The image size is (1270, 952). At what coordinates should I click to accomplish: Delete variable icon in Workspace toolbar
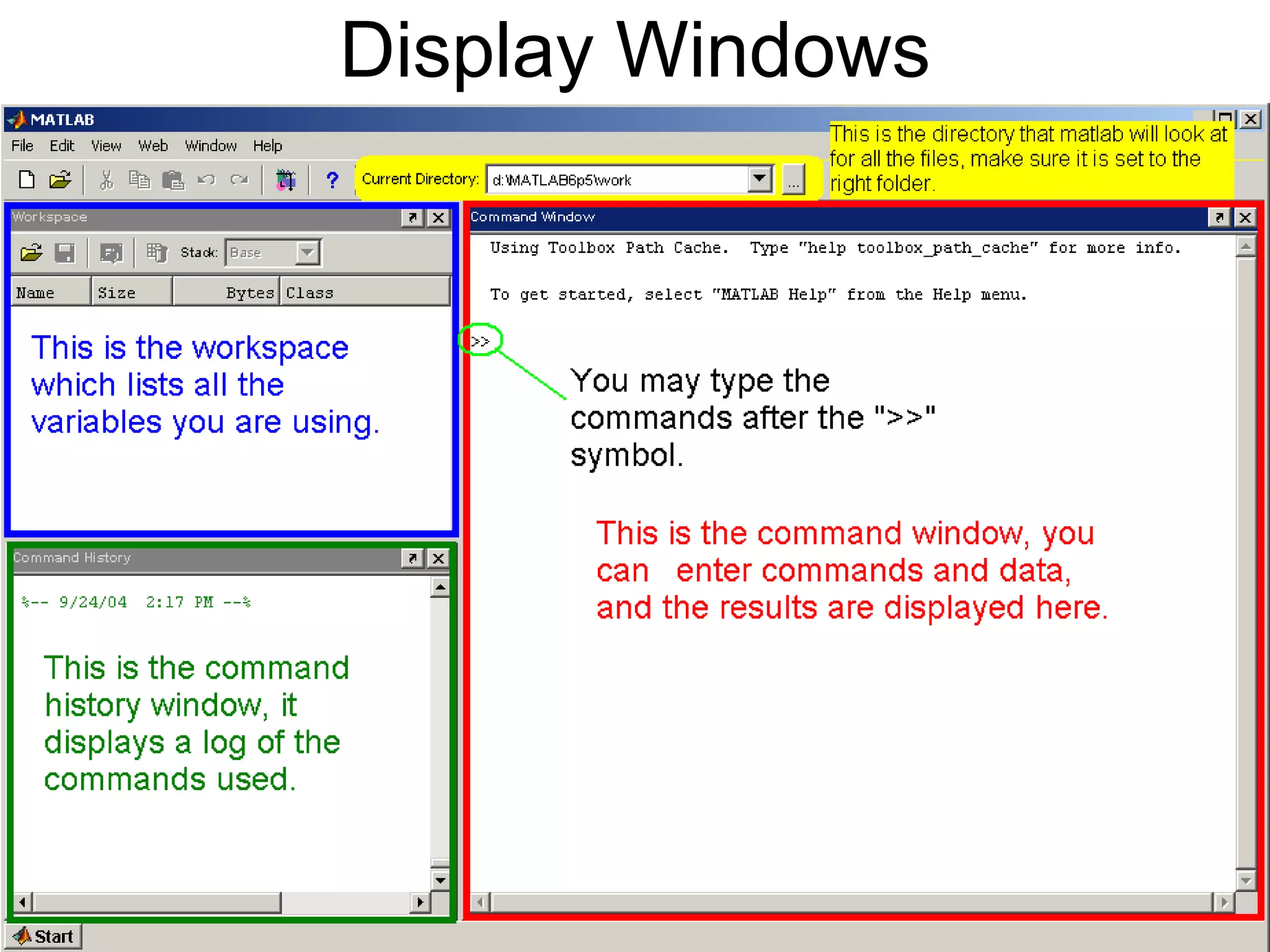[x=157, y=253]
